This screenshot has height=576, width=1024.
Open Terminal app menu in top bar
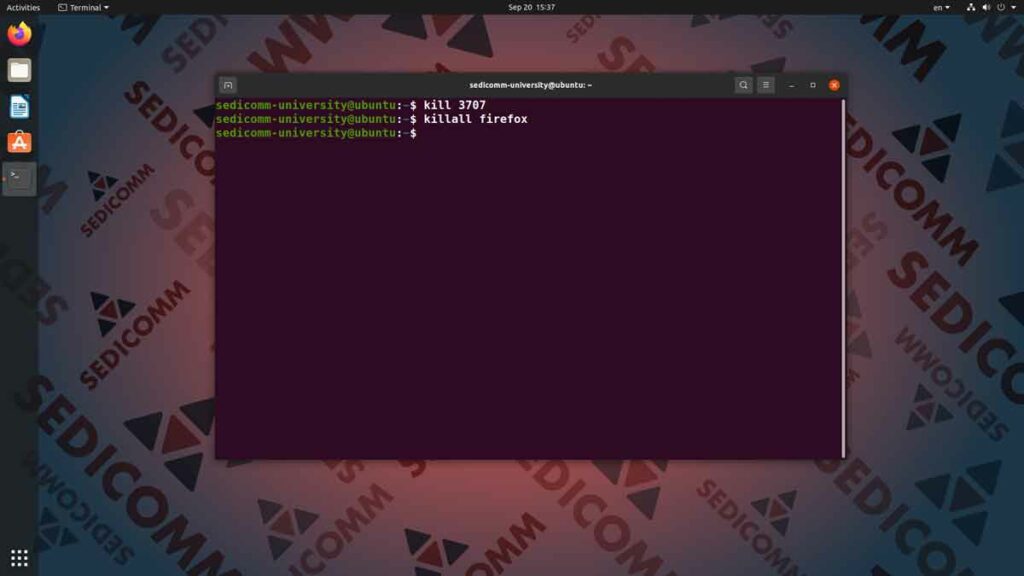tap(83, 7)
